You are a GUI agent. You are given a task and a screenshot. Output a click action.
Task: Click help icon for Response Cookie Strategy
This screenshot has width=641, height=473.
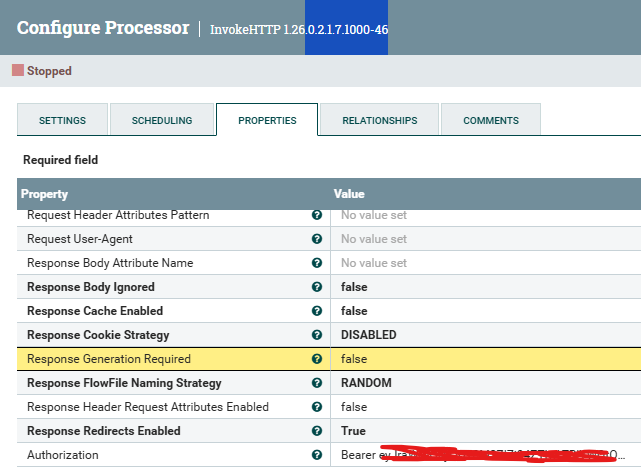pyautogui.click(x=317, y=335)
